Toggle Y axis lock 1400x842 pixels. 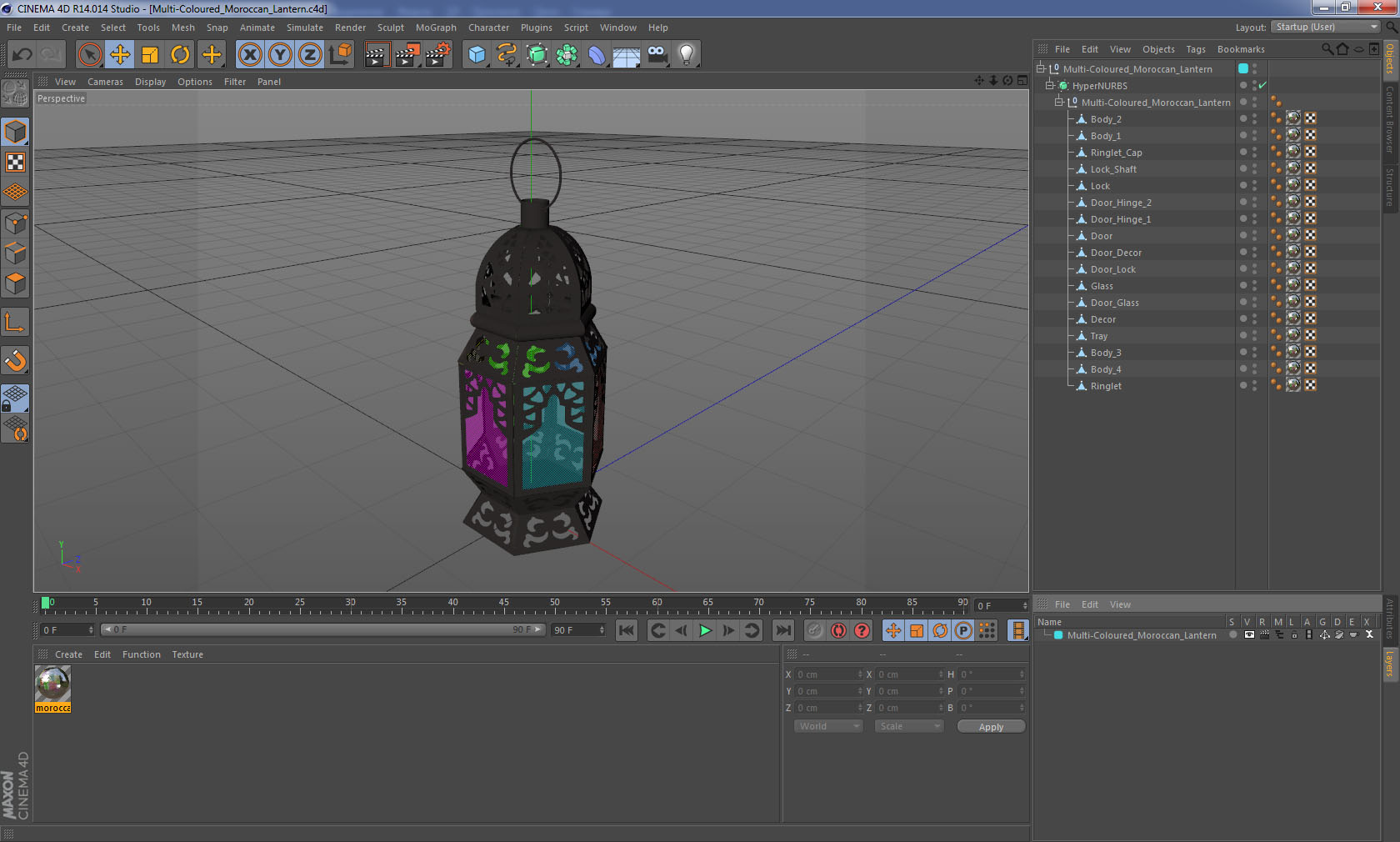pos(280,55)
